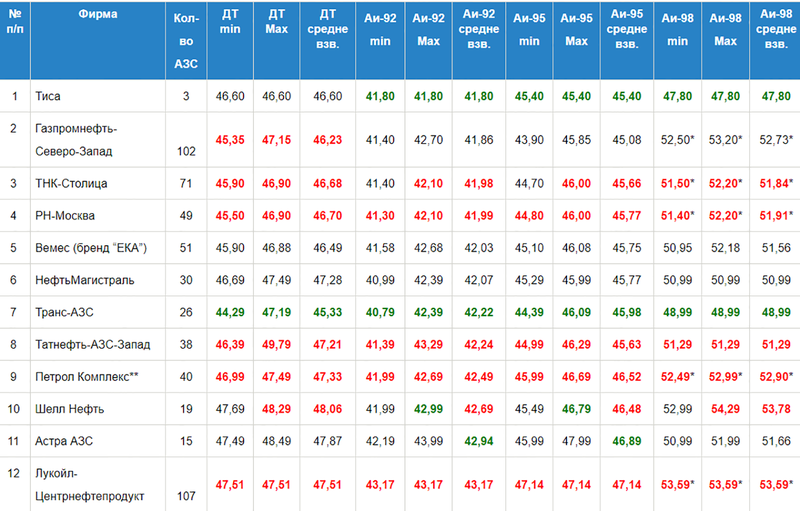Select firm name 'ТНК-Столица'

tap(71, 184)
